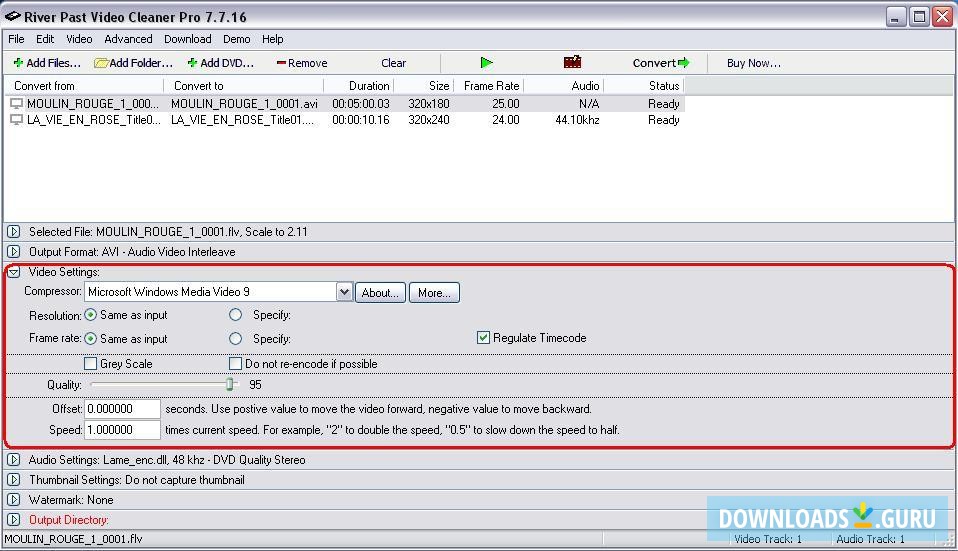The image size is (958, 551).
Task: Click the Duration column header
Action: click(359, 86)
